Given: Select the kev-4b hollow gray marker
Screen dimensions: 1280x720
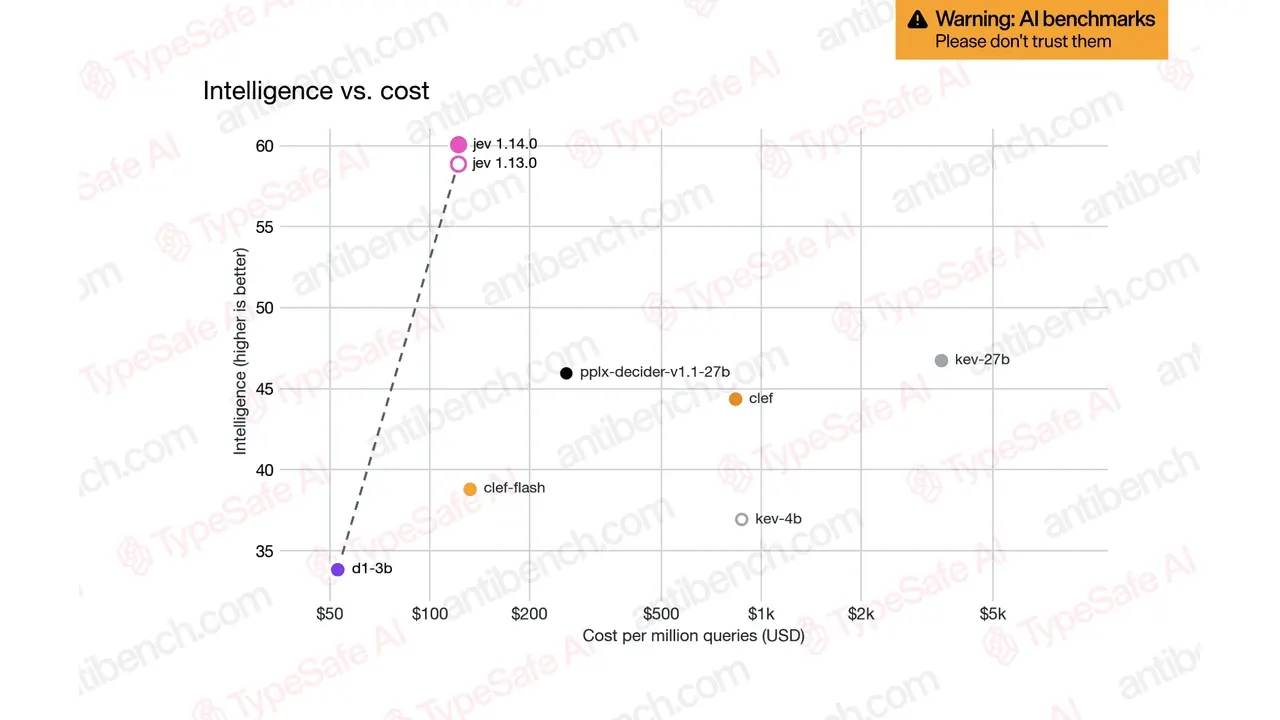Looking at the screenshot, I should coord(741,519).
